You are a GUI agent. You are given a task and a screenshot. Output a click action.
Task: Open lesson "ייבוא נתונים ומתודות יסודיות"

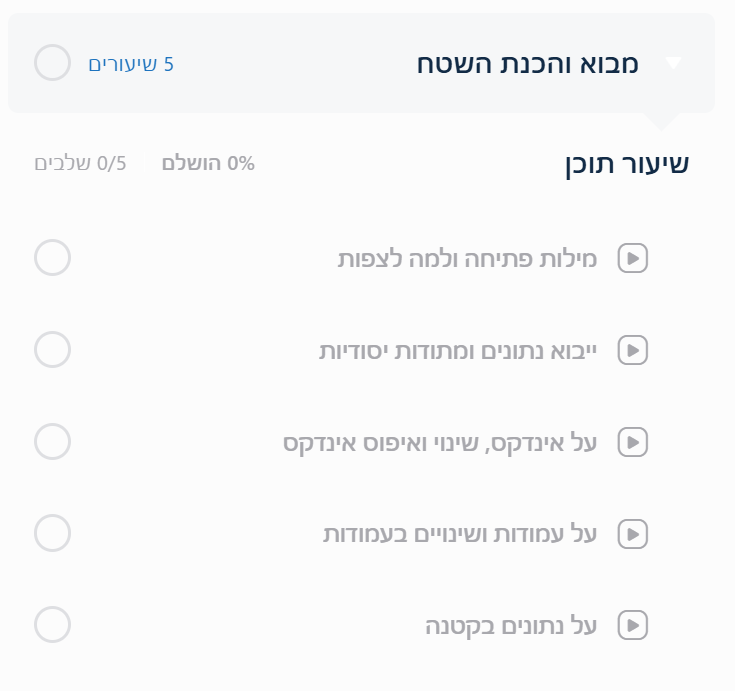tap(457, 351)
